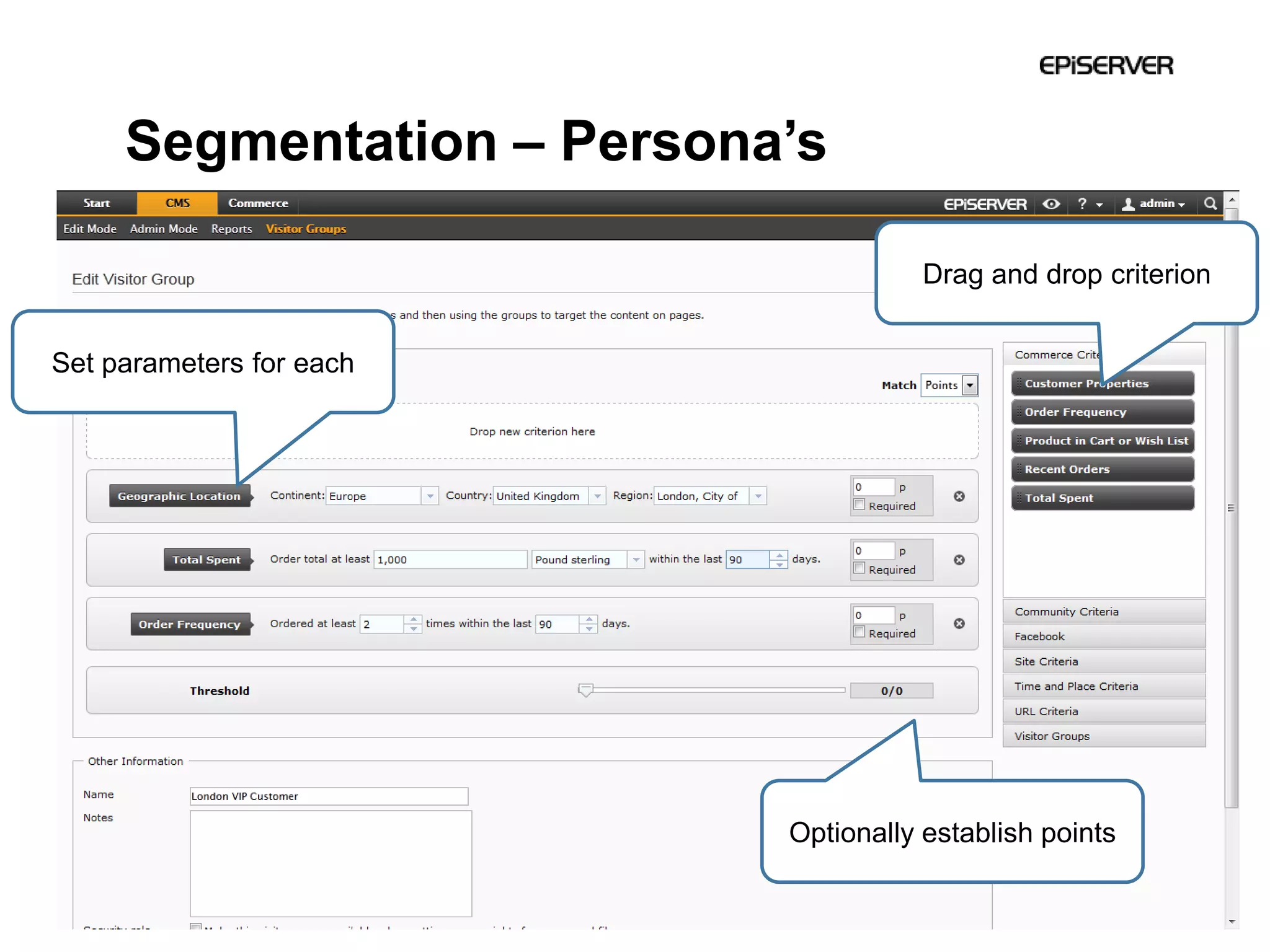Click the 0/0 threshold value
Viewport: 1270px width, 952px height.
point(892,690)
